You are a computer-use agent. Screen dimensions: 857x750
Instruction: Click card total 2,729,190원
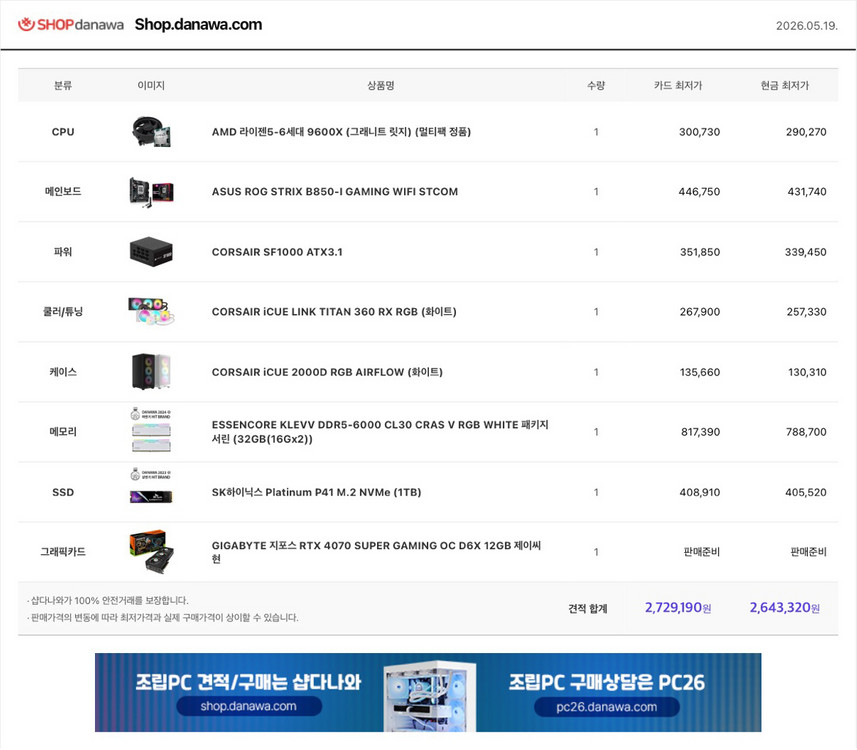click(678, 607)
